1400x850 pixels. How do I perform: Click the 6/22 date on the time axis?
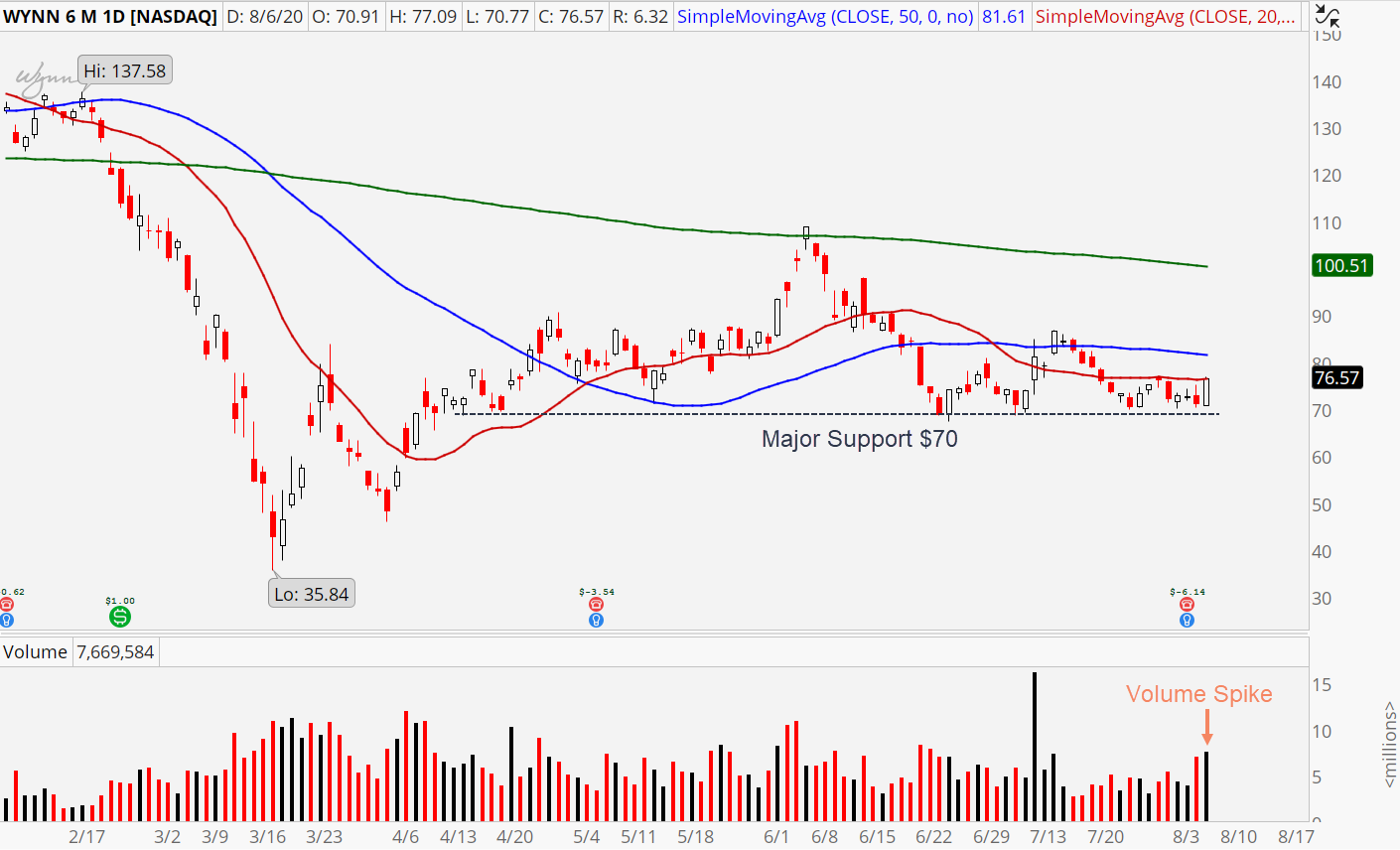933,836
